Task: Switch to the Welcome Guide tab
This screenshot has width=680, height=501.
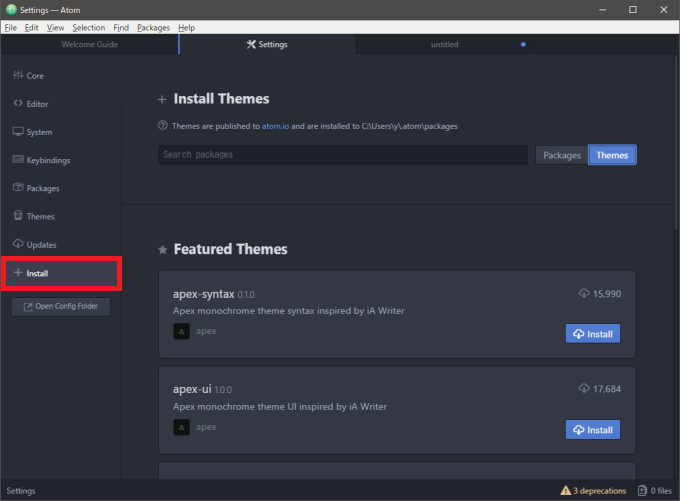Action: (89, 44)
